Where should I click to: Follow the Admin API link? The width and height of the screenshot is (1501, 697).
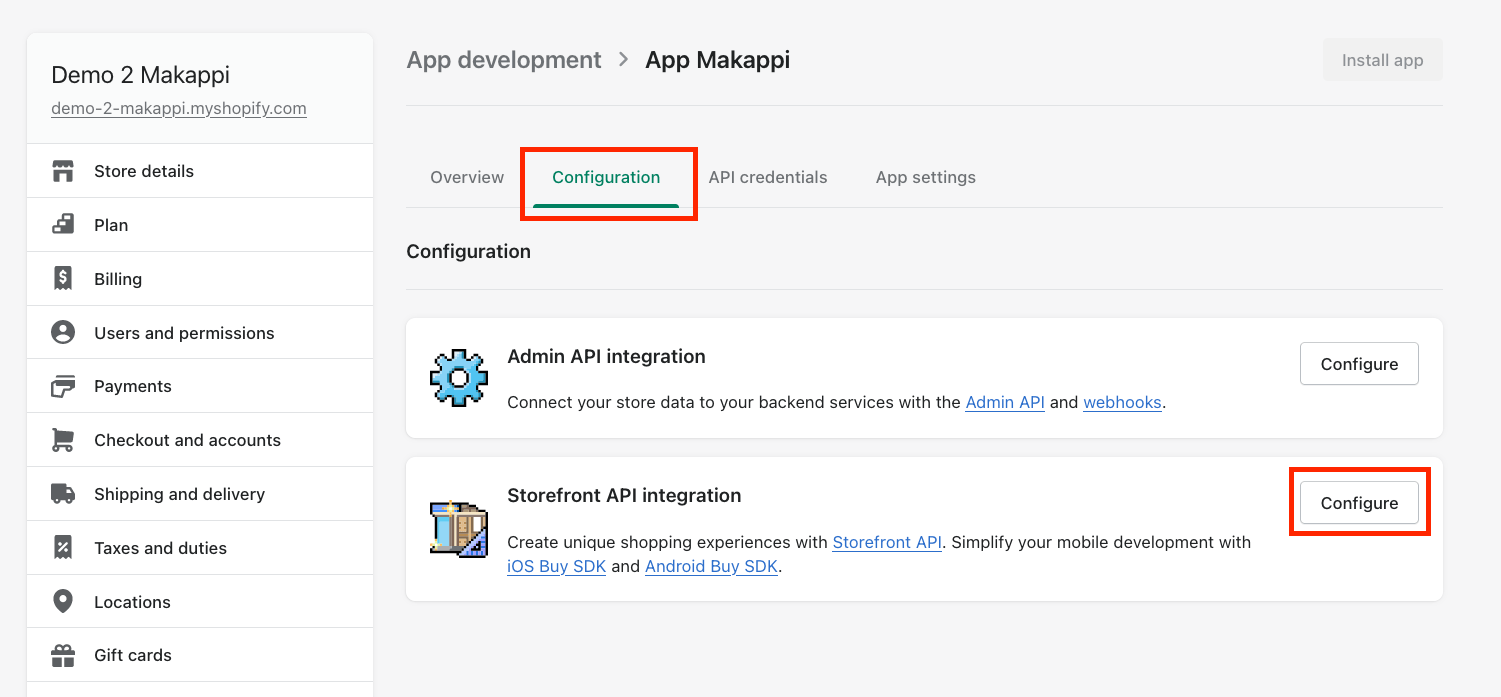[1005, 402]
